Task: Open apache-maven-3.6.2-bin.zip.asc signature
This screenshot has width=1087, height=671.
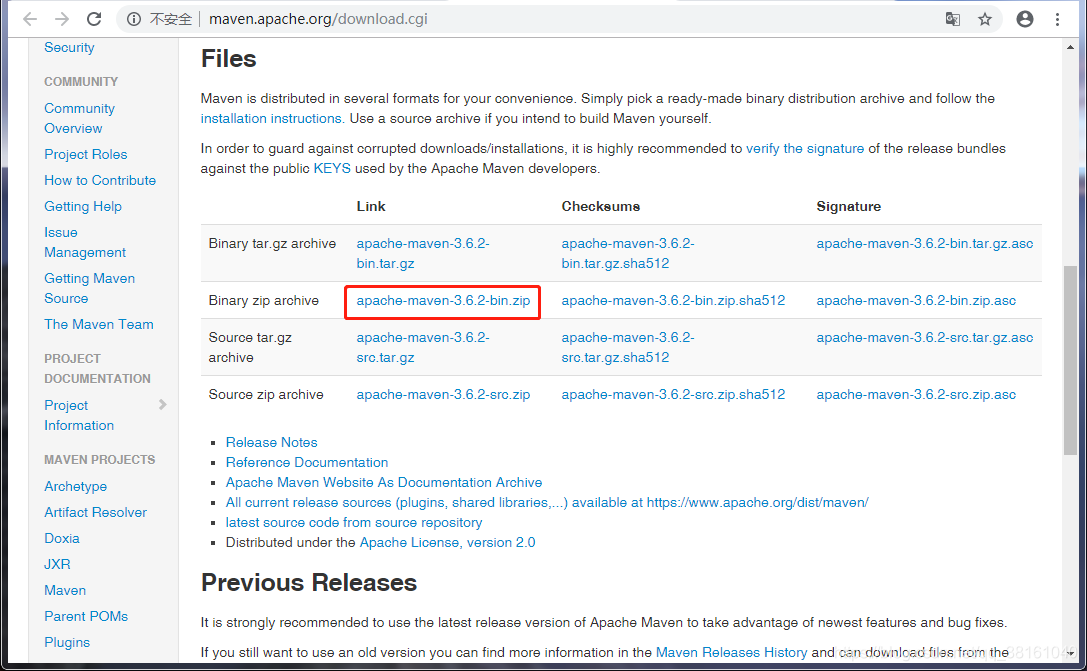Action: tap(916, 301)
